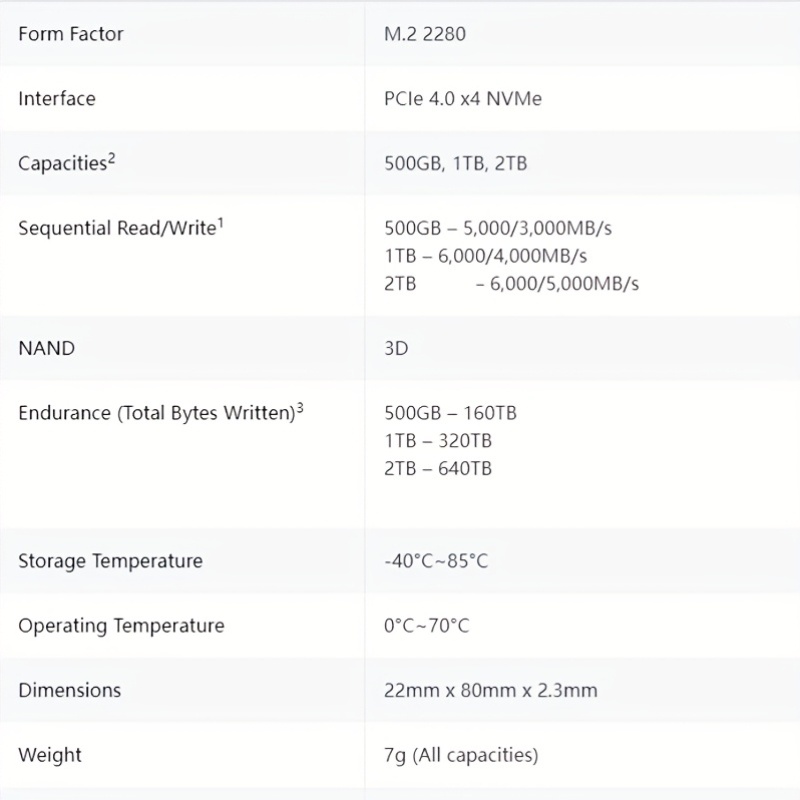The height and width of the screenshot is (800, 800).
Task: Click the Sequential Read/Write footnote 1 superscript
Action: (221, 222)
